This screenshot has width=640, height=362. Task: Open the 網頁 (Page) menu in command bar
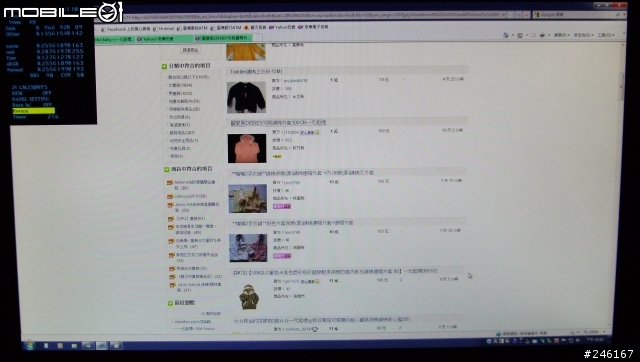[562, 35]
